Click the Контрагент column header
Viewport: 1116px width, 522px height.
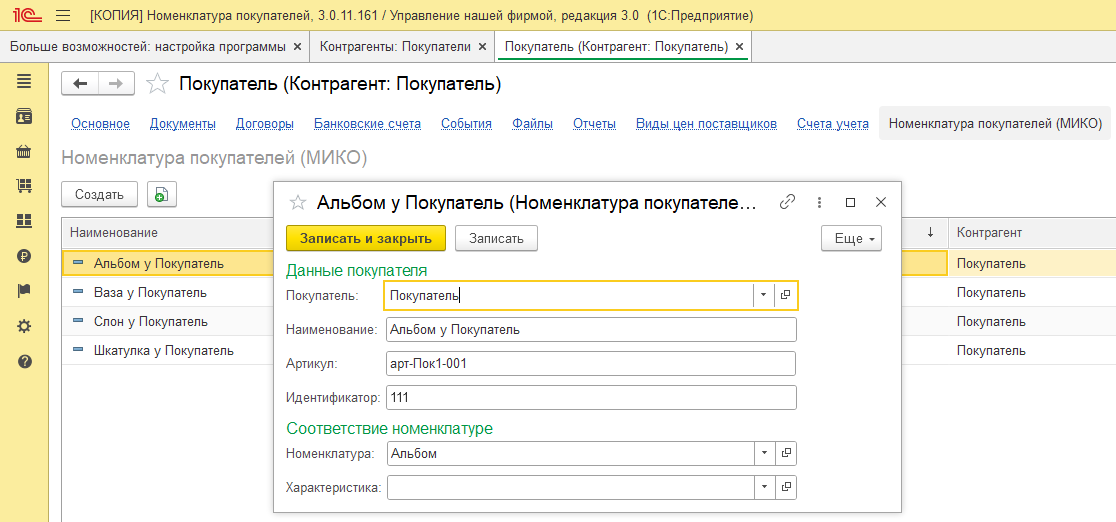(1032, 233)
